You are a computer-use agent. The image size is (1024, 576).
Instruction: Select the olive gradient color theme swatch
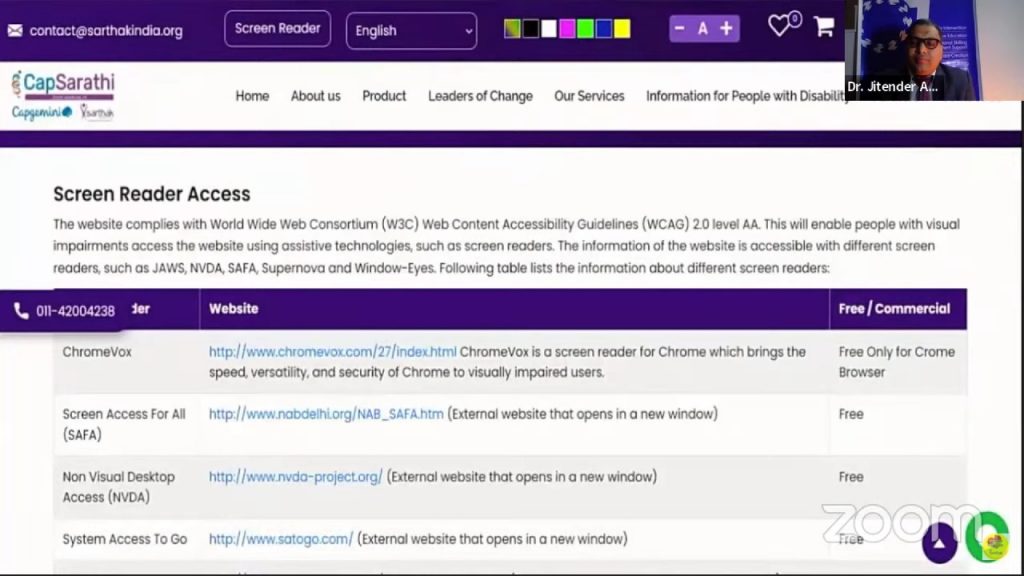pos(513,29)
